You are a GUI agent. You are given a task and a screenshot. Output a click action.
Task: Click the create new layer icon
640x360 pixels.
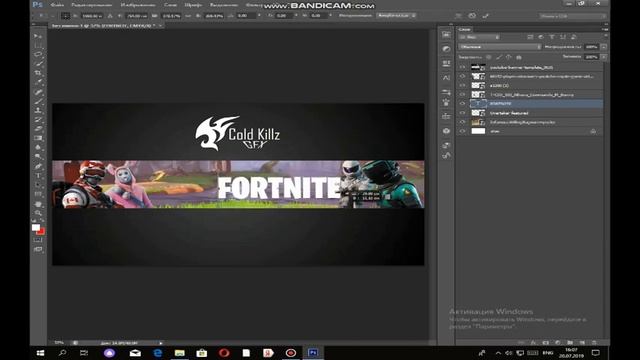tap(582, 342)
